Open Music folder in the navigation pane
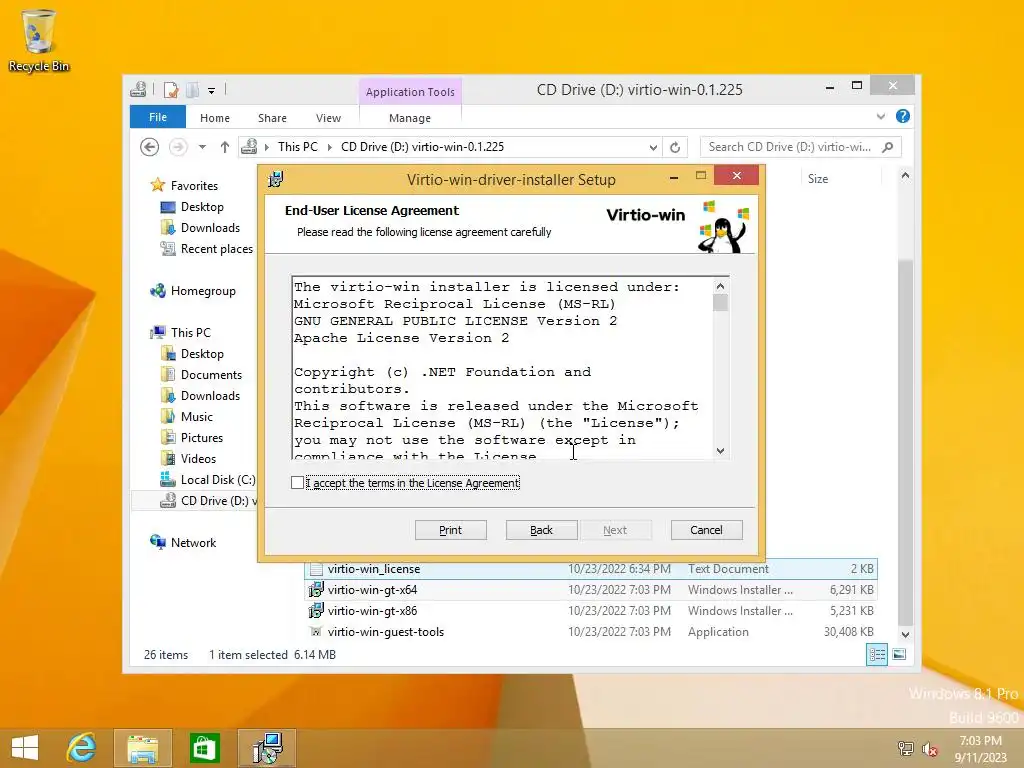This screenshot has width=1024, height=768. (x=197, y=416)
